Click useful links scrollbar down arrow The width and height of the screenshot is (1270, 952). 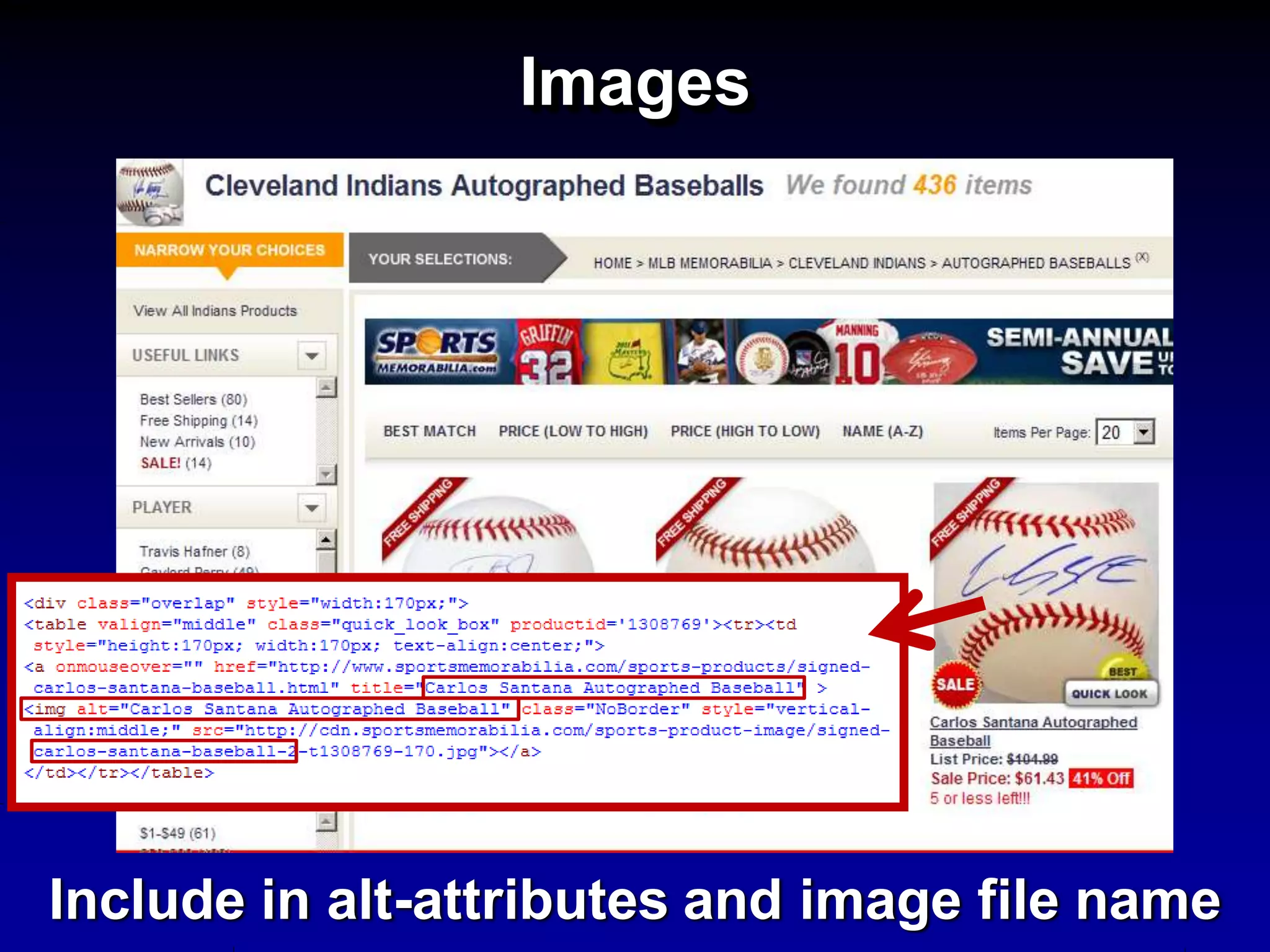pyautogui.click(x=326, y=475)
